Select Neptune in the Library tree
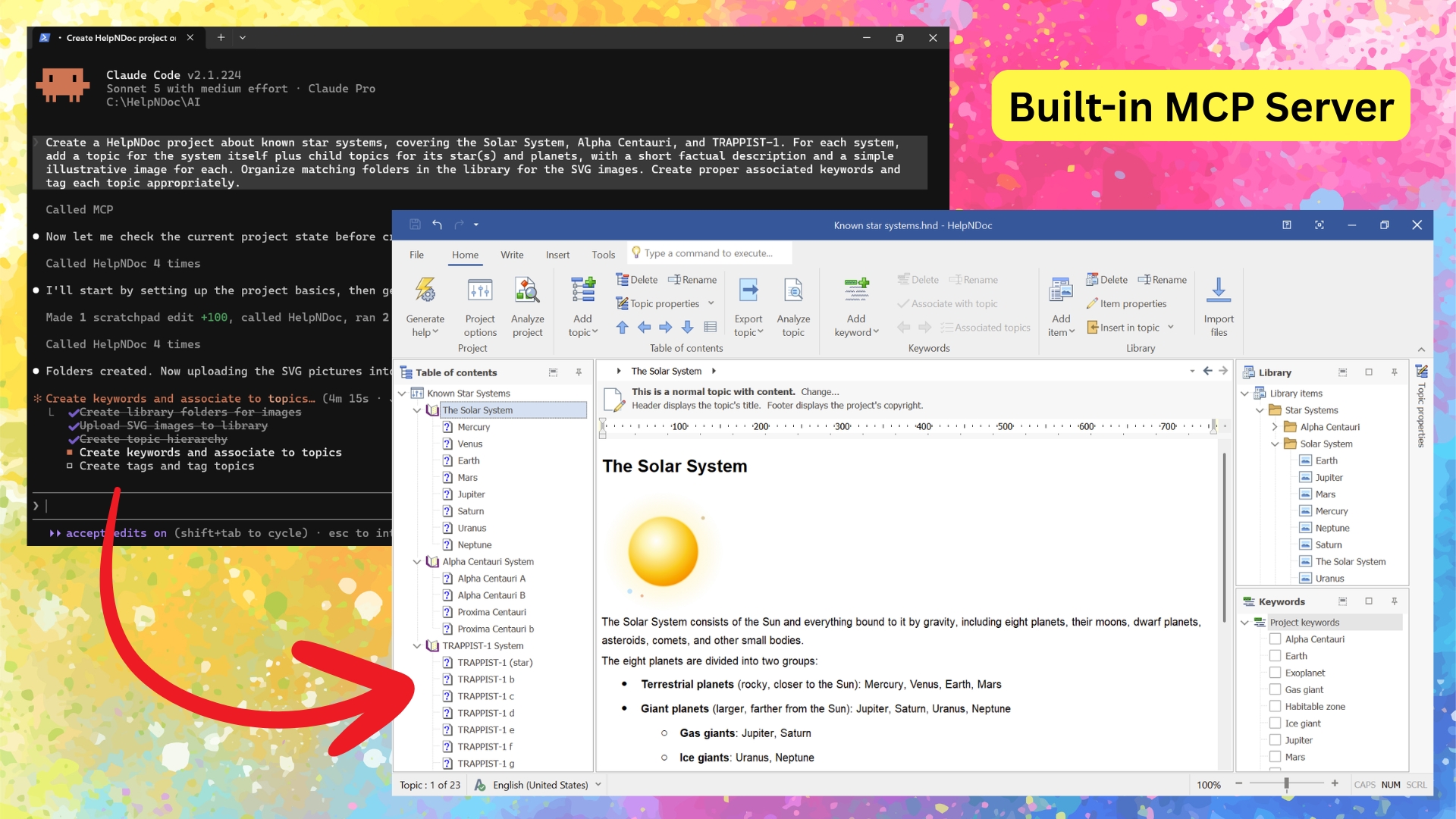The height and width of the screenshot is (819, 1456). tap(1332, 528)
